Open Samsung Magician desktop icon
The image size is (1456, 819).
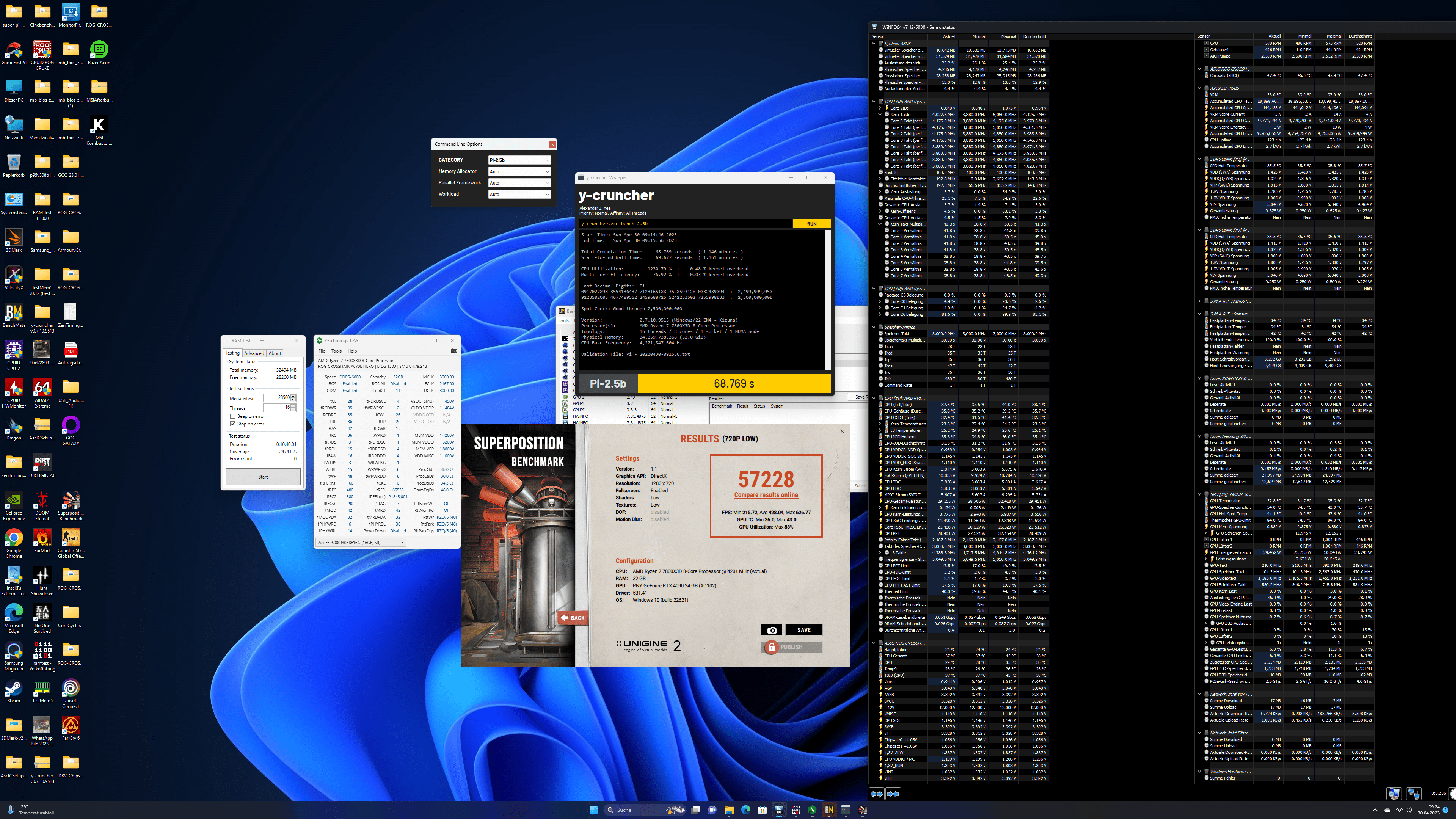pos(14,656)
